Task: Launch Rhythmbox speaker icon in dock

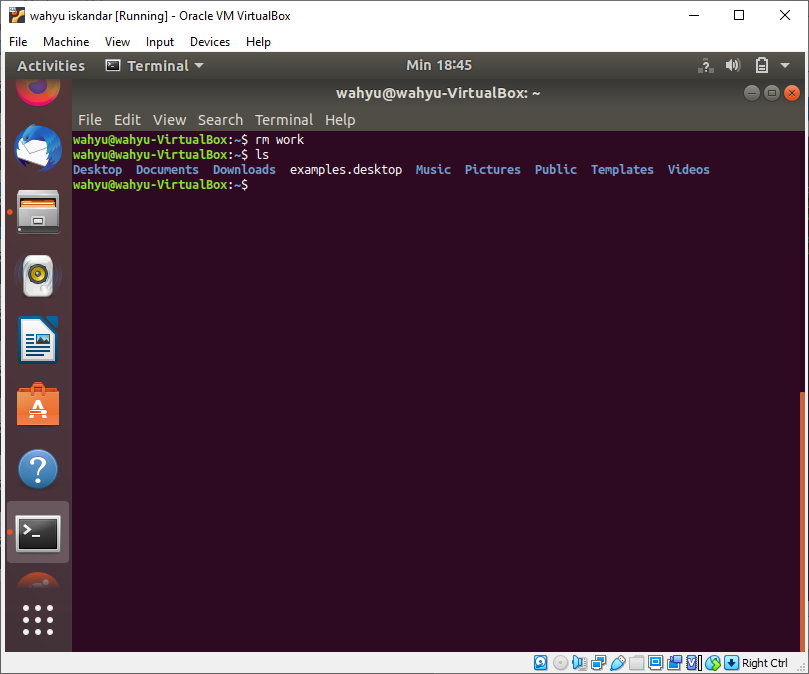Action: pos(38,276)
